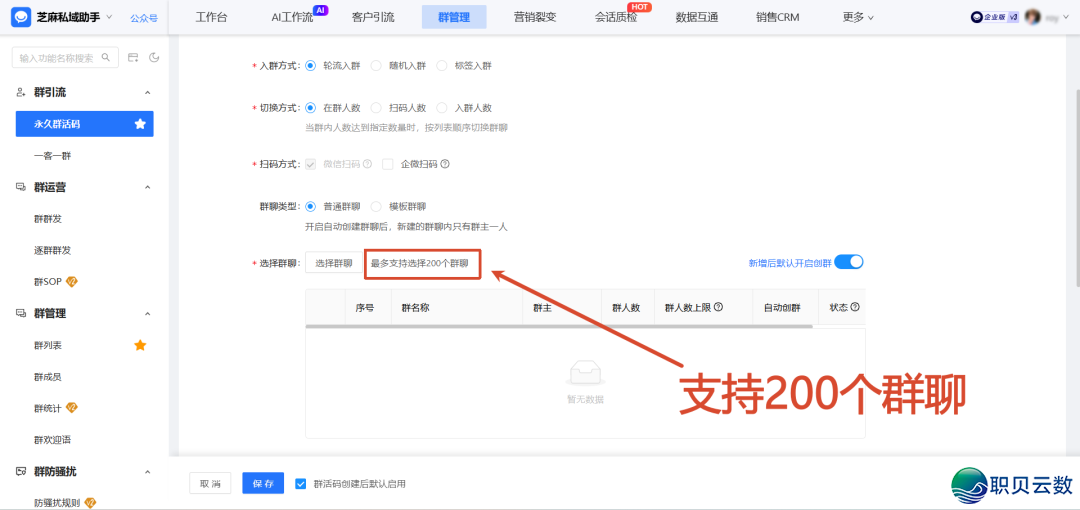Collapse the 群防骚扰 section chevron
Screen dimensions: 1080x510
coord(147,472)
